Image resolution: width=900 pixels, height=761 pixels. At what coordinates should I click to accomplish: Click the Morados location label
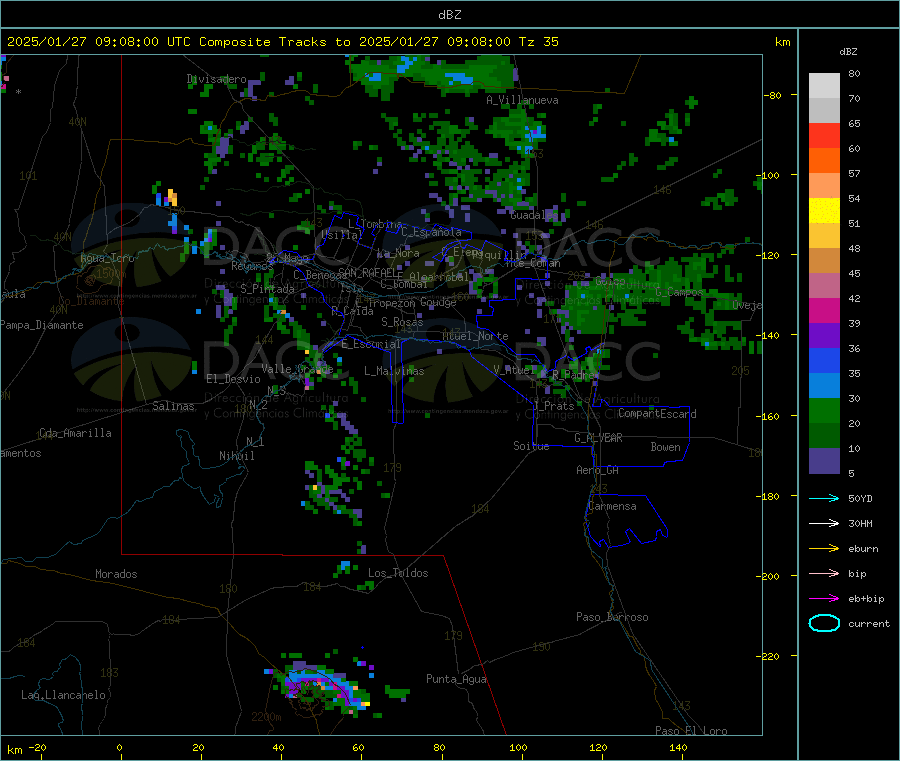tap(116, 574)
